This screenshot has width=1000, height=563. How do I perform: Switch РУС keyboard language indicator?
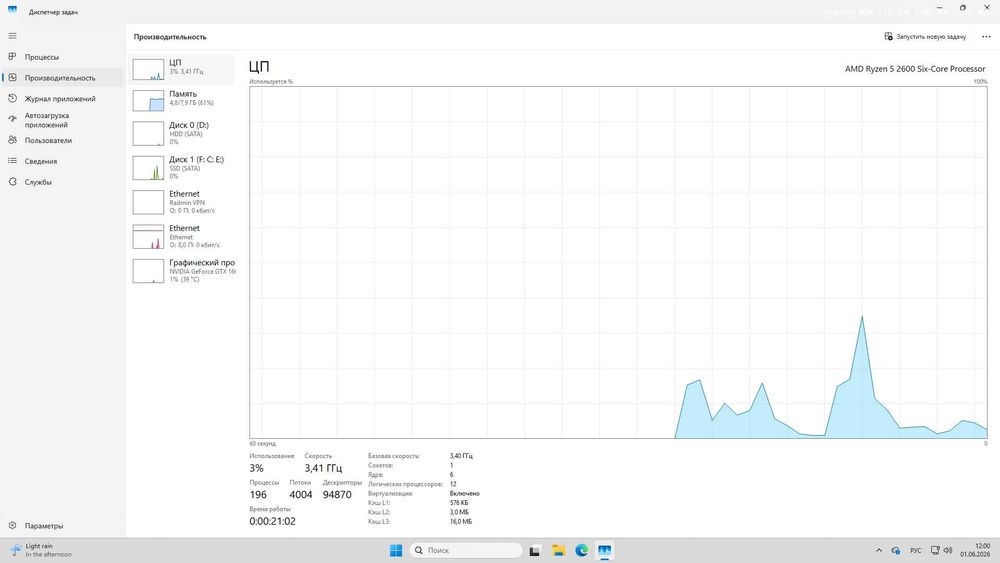(x=916, y=550)
